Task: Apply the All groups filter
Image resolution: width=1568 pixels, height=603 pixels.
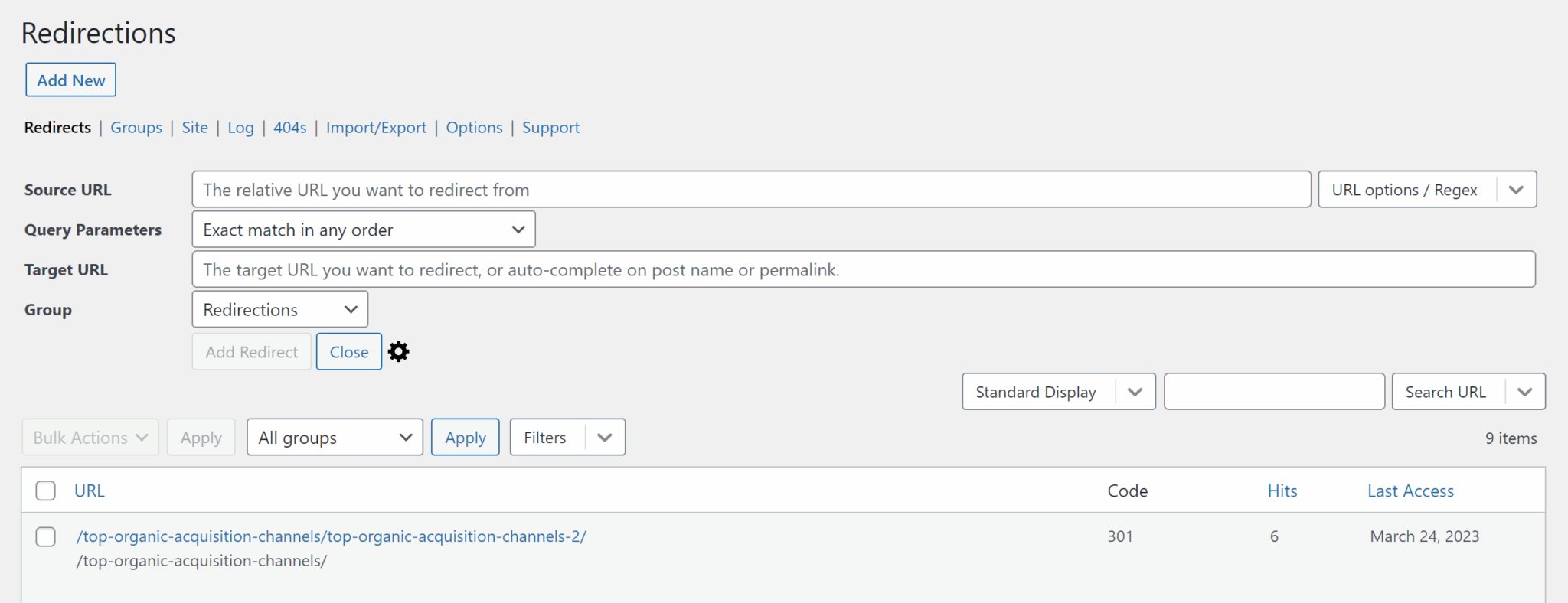Action: [x=465, y=437]
